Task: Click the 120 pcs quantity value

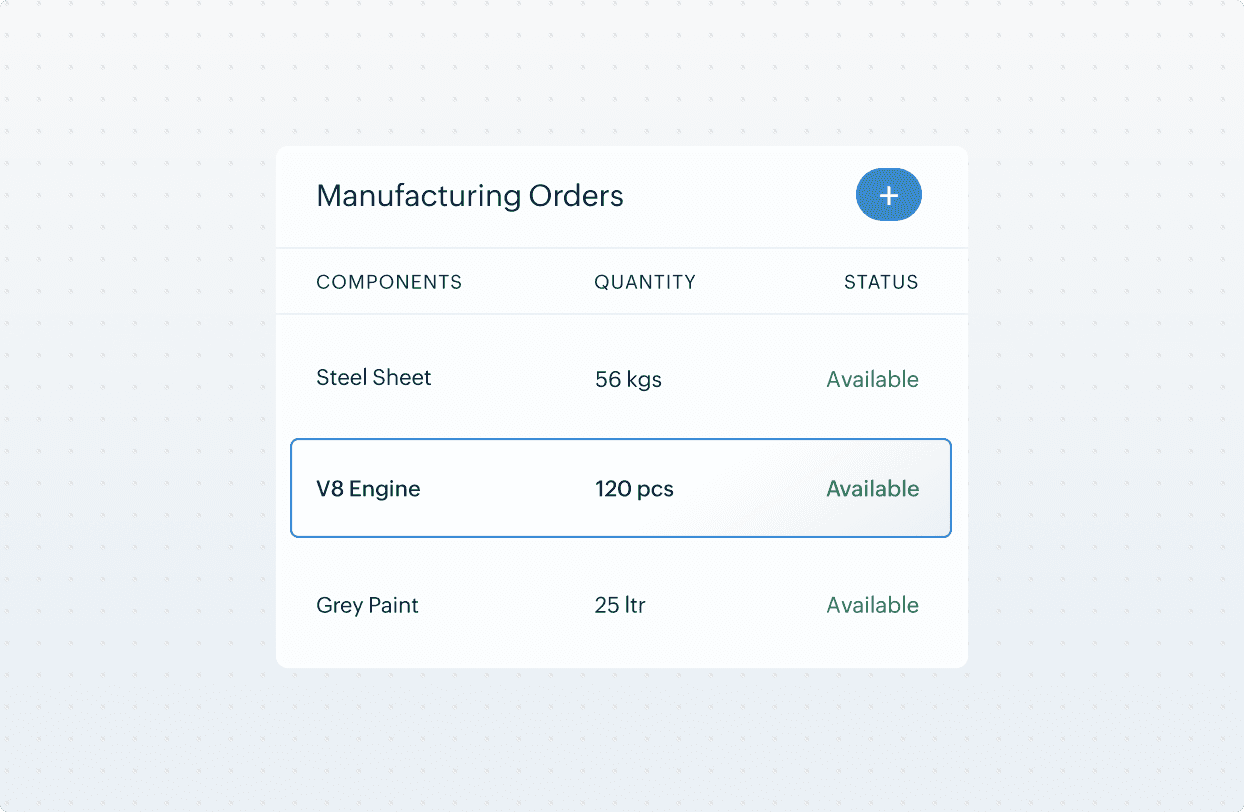Action: click(x=634, y=488)
